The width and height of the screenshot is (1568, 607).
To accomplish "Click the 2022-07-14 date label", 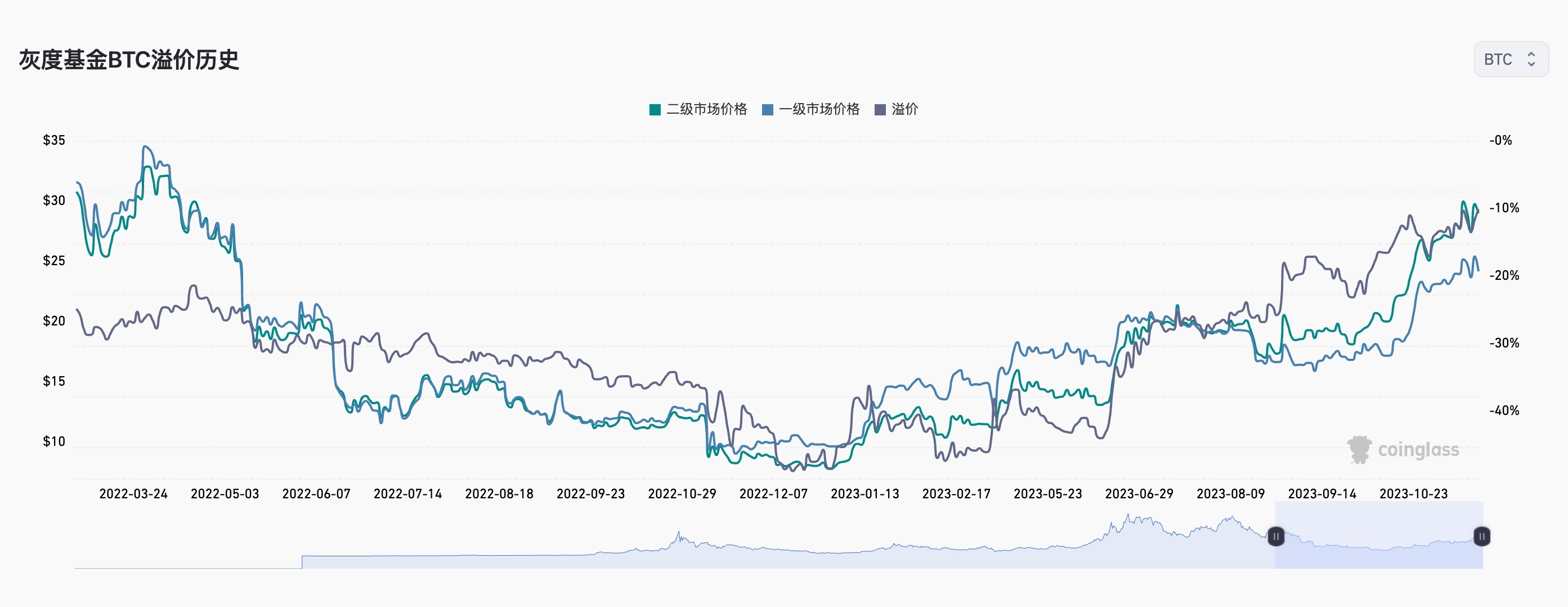I will (408, 494).
